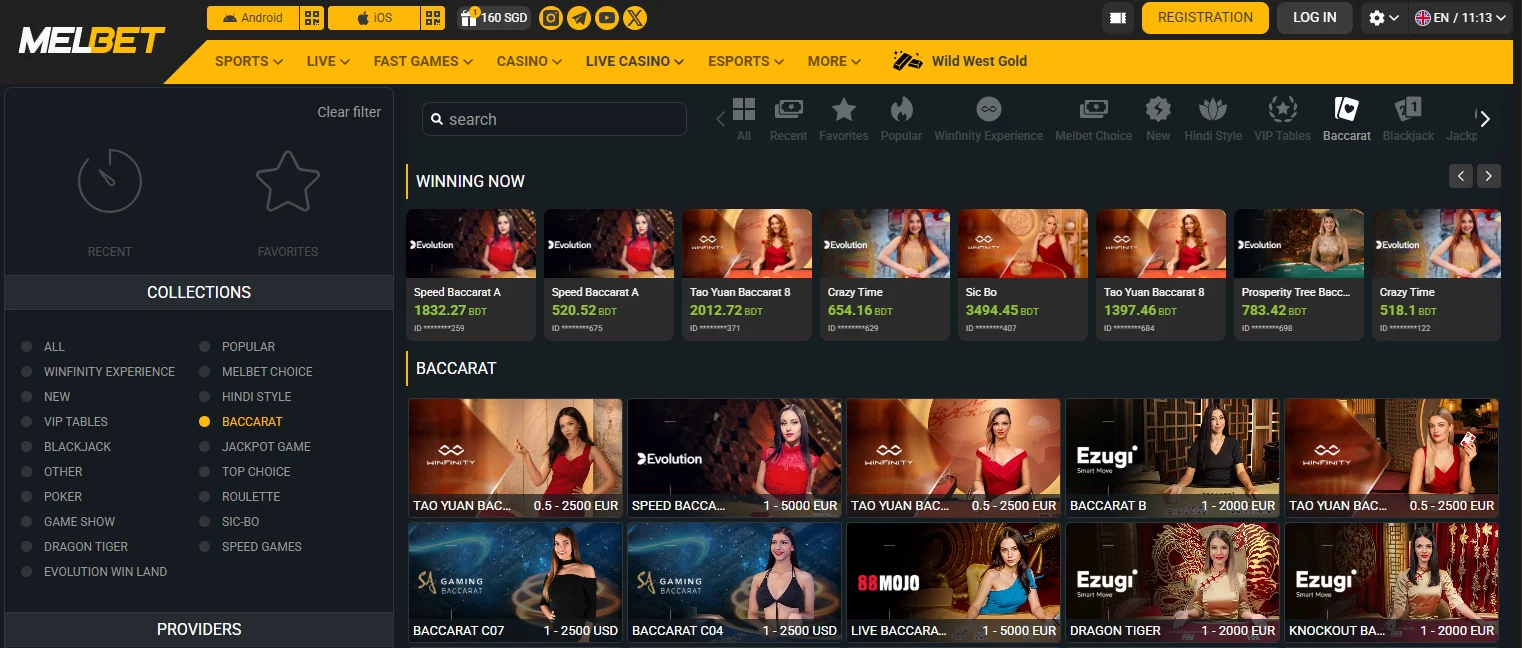
Task: Select the DRAGON TIGER collection option
Action: [x=75, y=547]
